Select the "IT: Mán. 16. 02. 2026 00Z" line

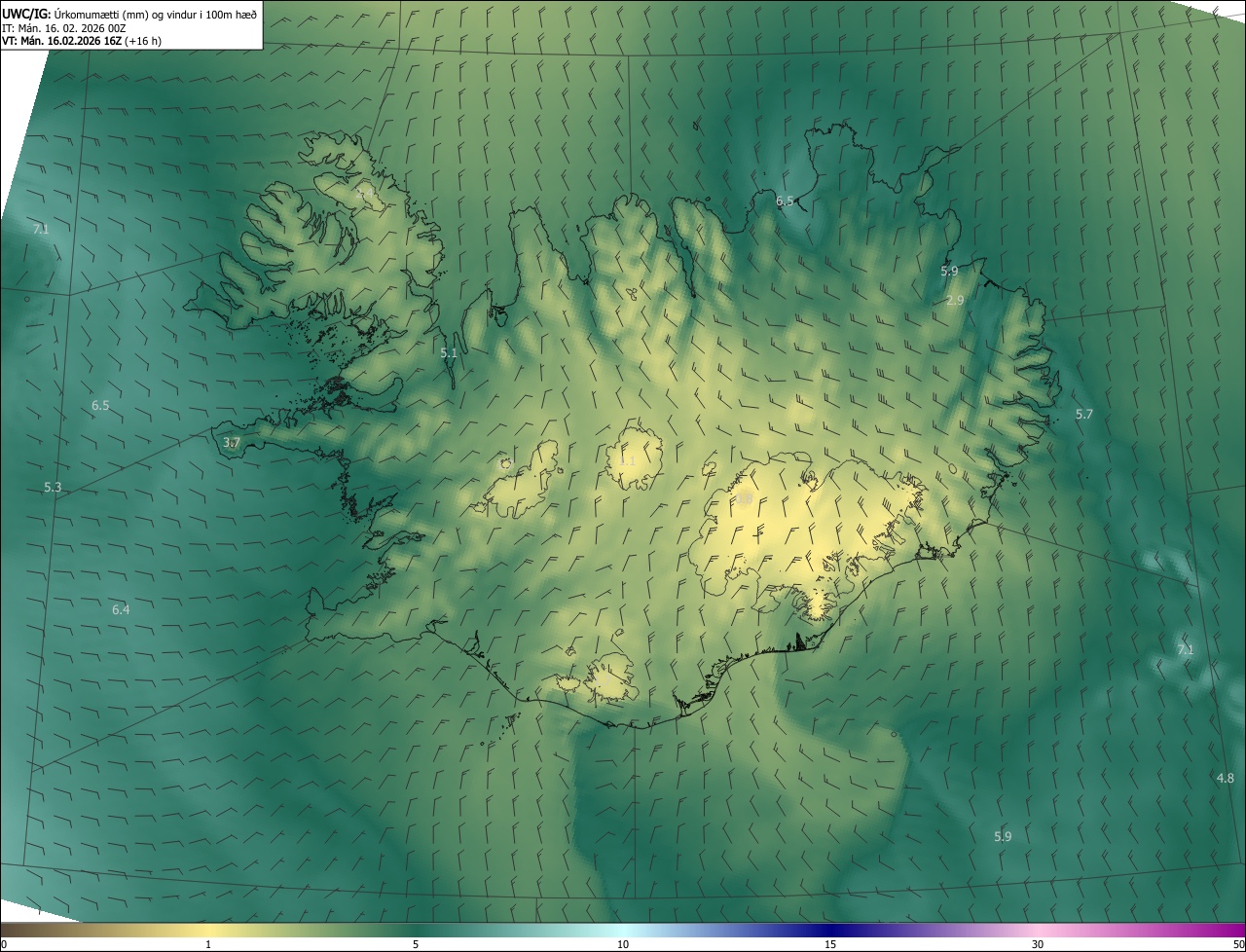64,28
